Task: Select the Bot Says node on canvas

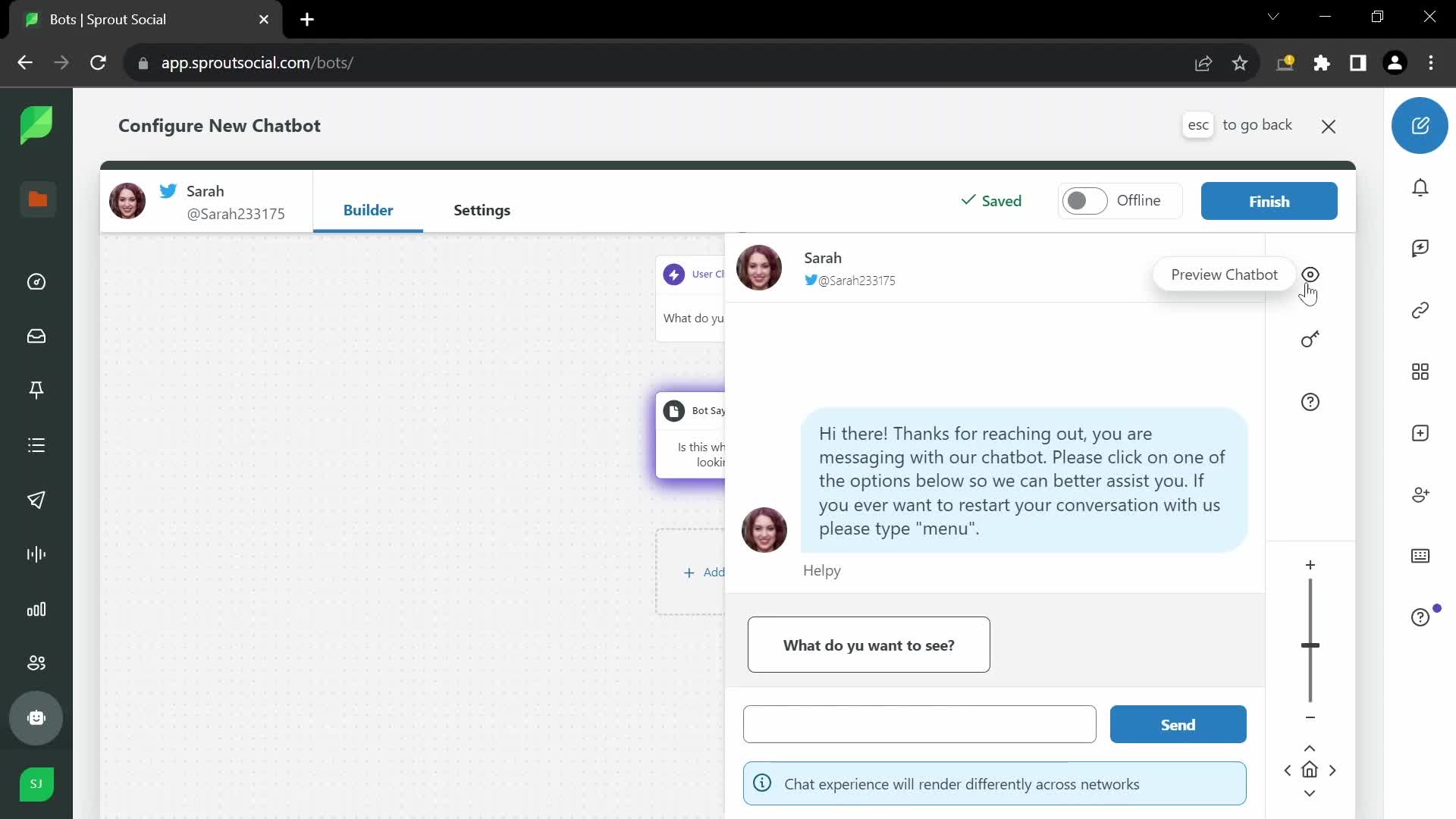Action: pos(690,435)
